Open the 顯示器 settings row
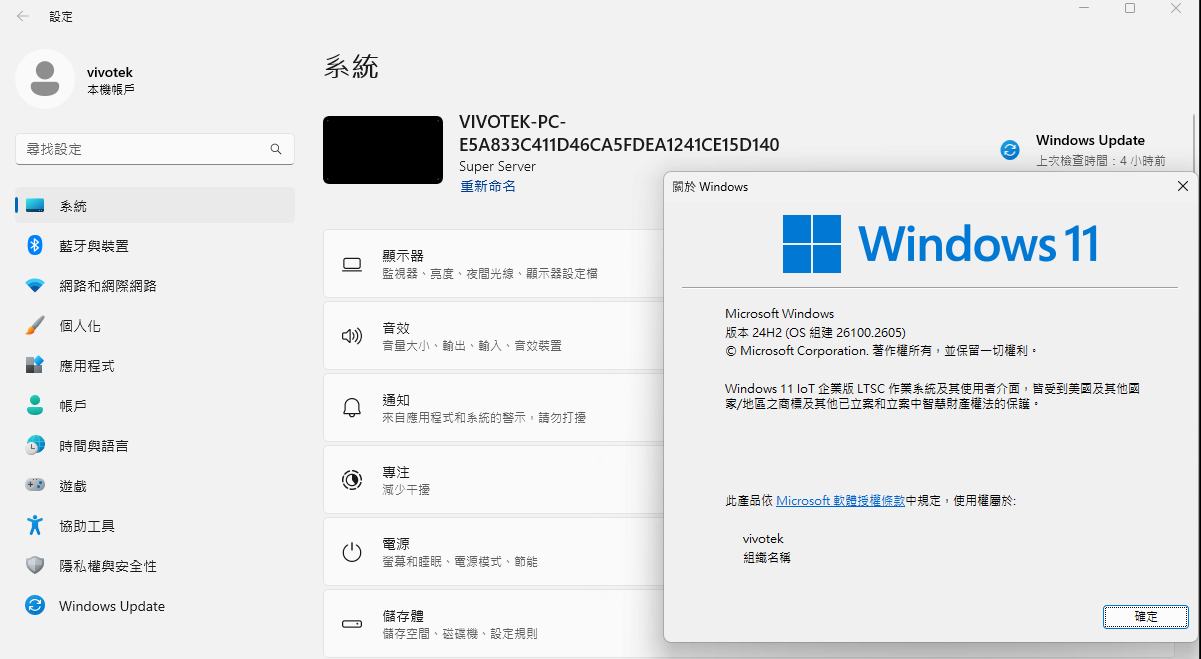Viewport: 1201px width, 659px height. 494,265
